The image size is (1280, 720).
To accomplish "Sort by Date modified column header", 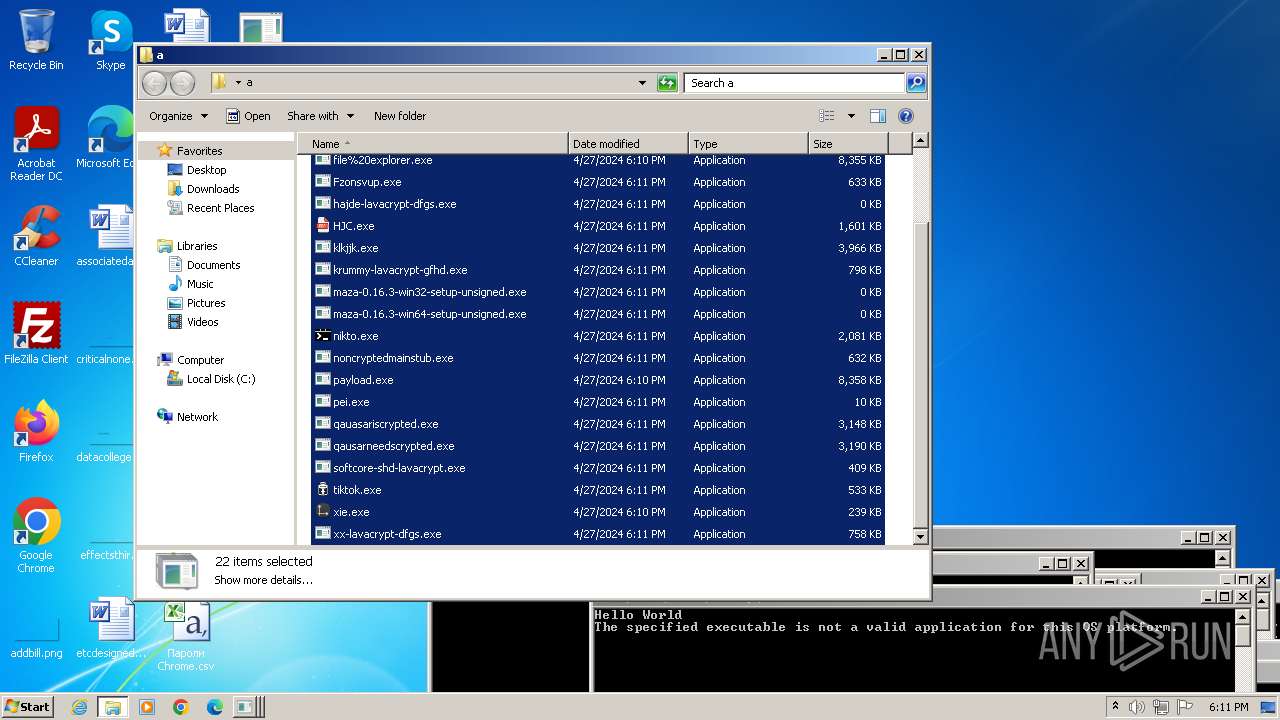I will coord(628,144).
